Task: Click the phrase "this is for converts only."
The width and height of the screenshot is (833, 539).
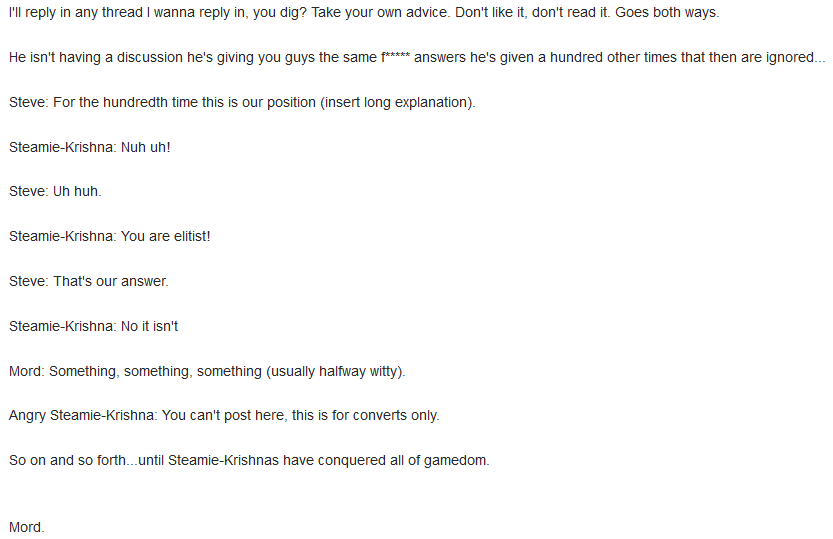Action: (x=365, y=415)
